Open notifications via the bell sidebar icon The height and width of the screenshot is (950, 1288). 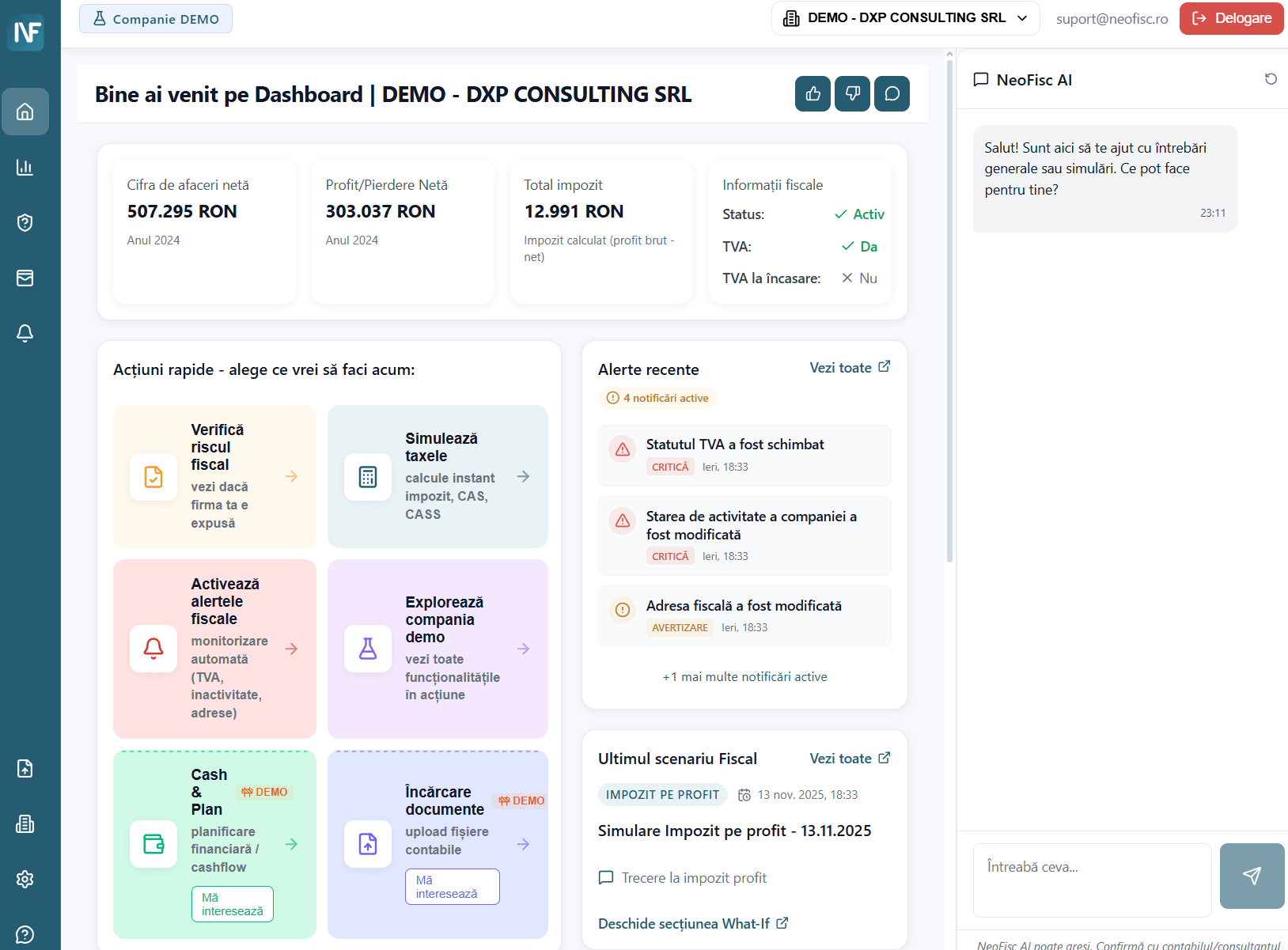pos(25,333)
